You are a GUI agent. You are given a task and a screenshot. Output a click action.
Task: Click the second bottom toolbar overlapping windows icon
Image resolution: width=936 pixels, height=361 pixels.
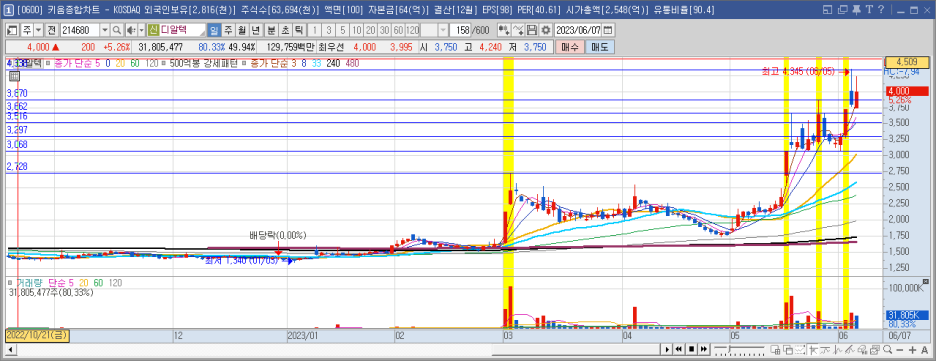788,349
